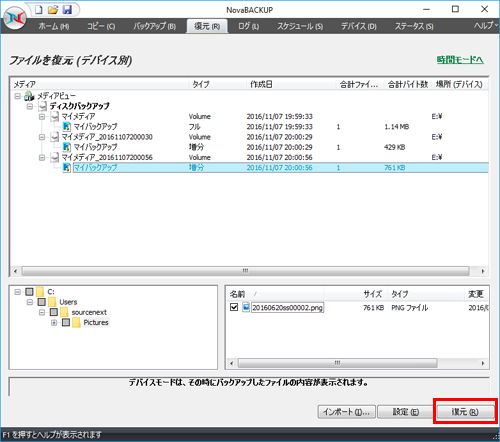
Task: Click the New document icon in title bar
Action: (39, 9)
